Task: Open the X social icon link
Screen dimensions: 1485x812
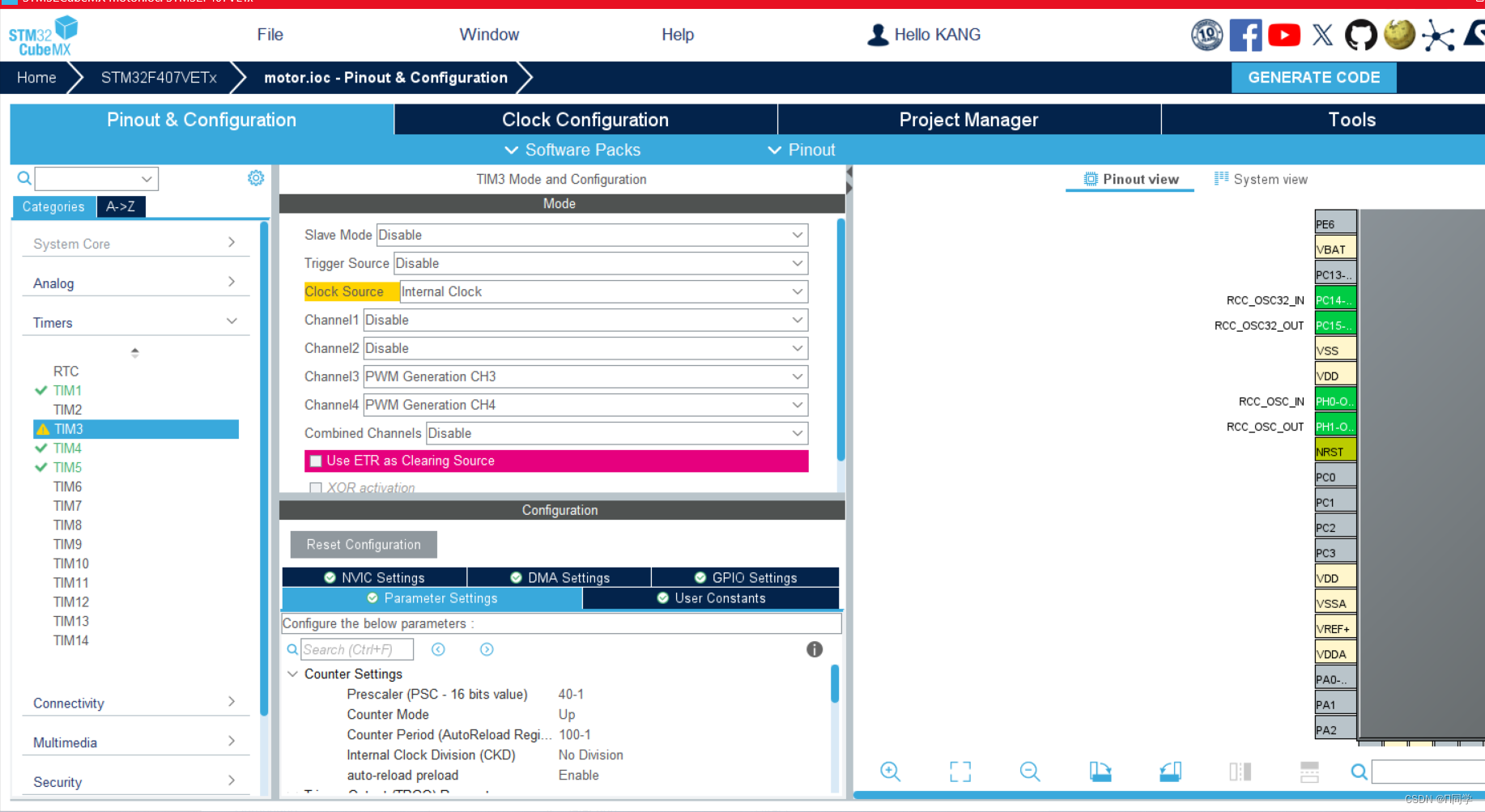Action: [1322, 35]
